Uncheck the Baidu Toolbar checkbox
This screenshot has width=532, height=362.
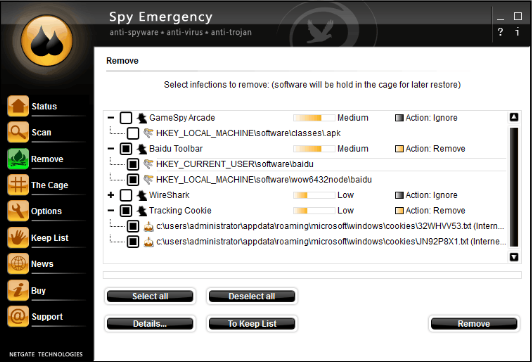pyautogui.click(x=126, y=149)
